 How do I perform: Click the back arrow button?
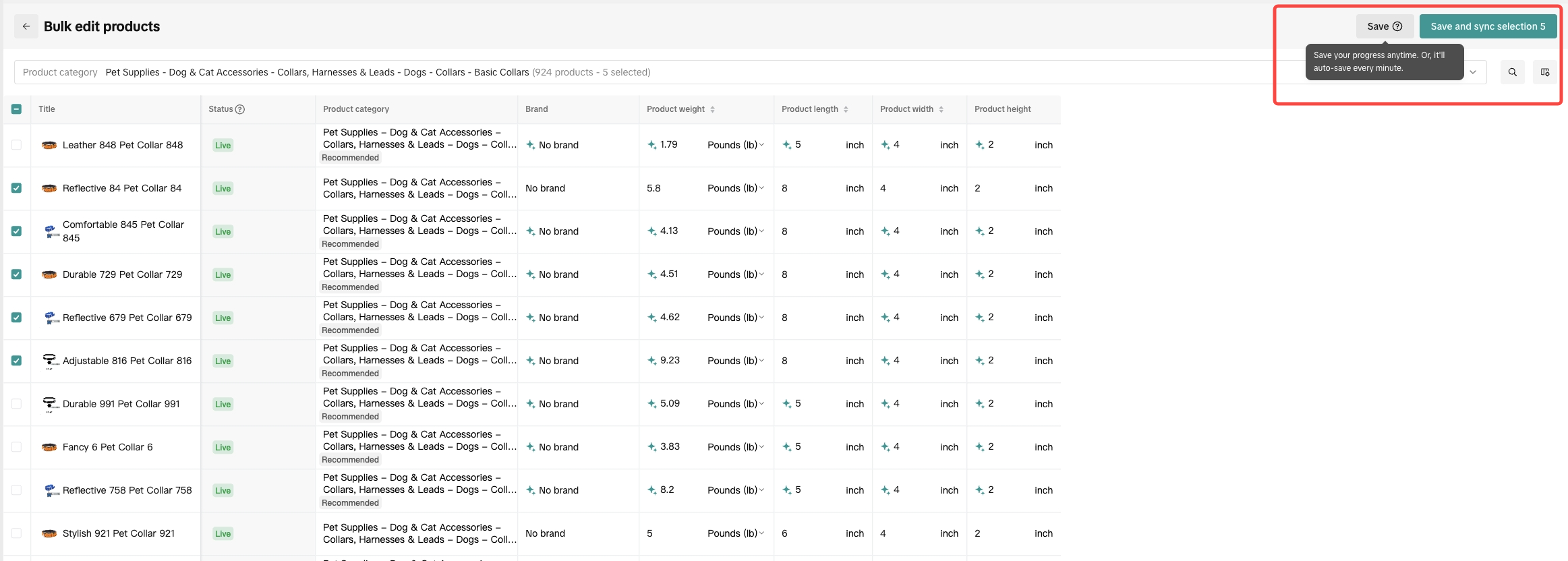click(x=26, y=26)
